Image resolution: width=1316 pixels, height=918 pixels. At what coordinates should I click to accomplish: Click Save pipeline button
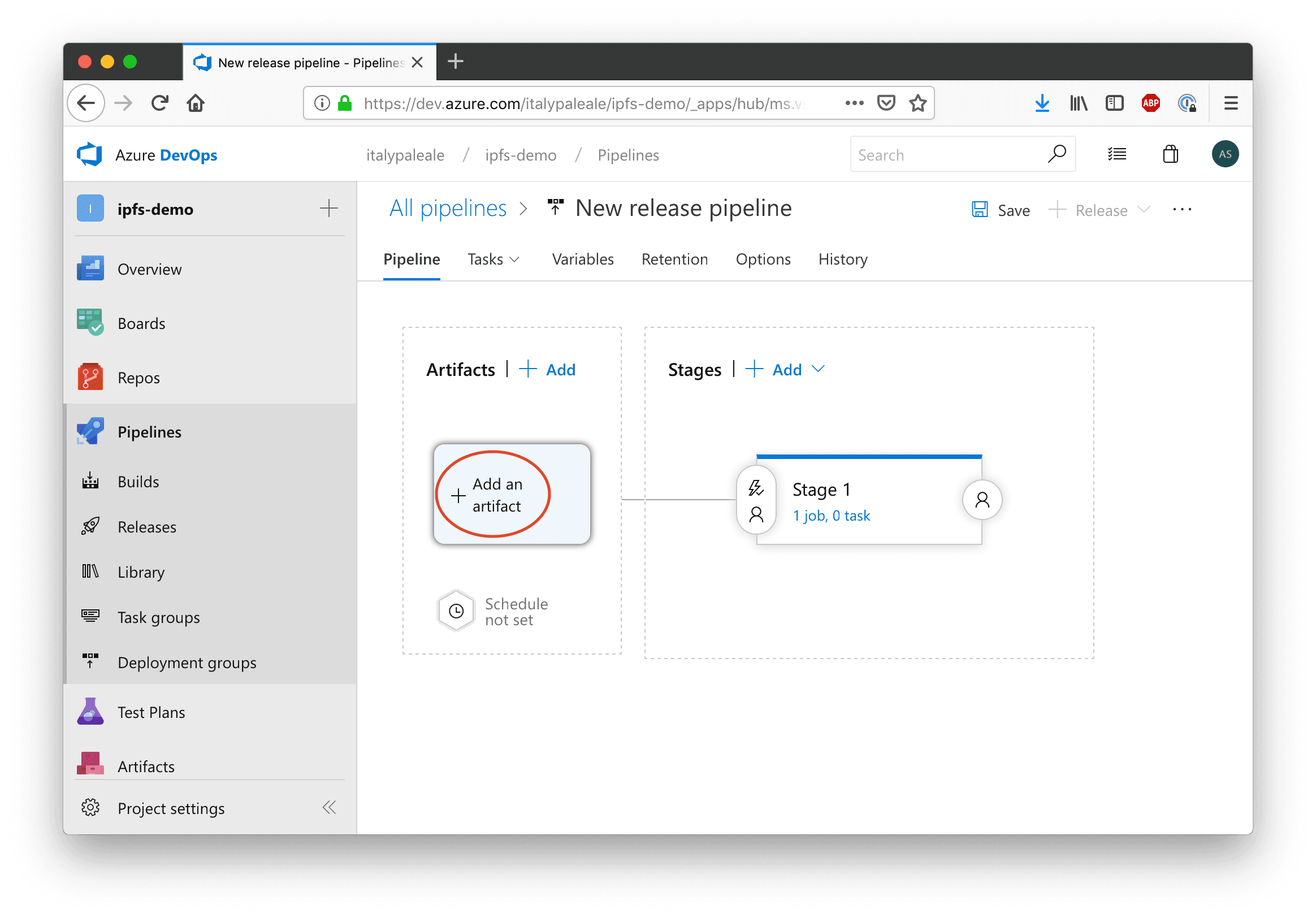point(1001,210)
